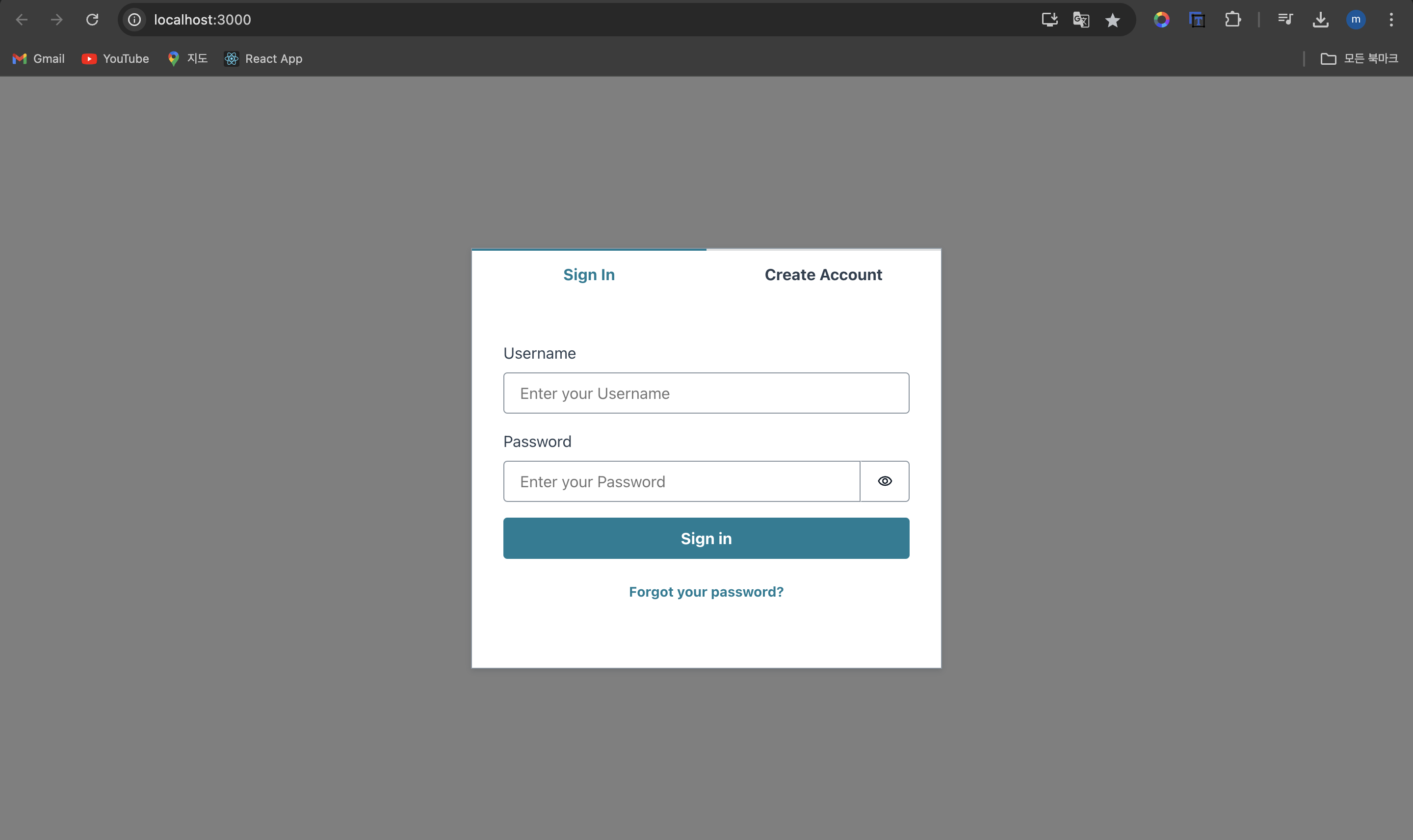Click the install app icon in address bar
This screenshot has height=840, width=1413.
pos(1049,20)
